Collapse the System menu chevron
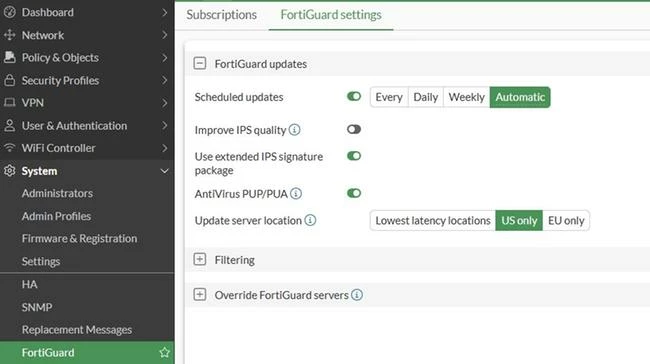 point(165,171)
